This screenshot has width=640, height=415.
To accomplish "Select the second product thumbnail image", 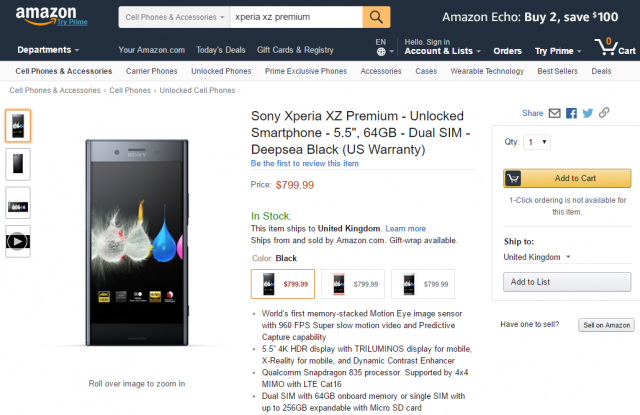I will pyautogui.click(x=18, y=164).
